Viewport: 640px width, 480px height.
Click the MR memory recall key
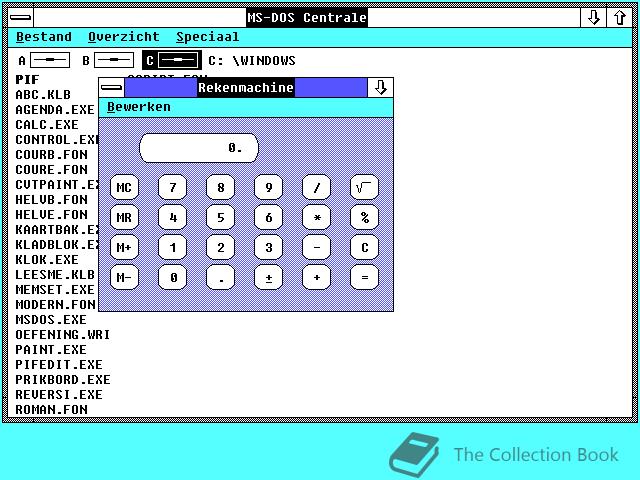pos(124,217)
